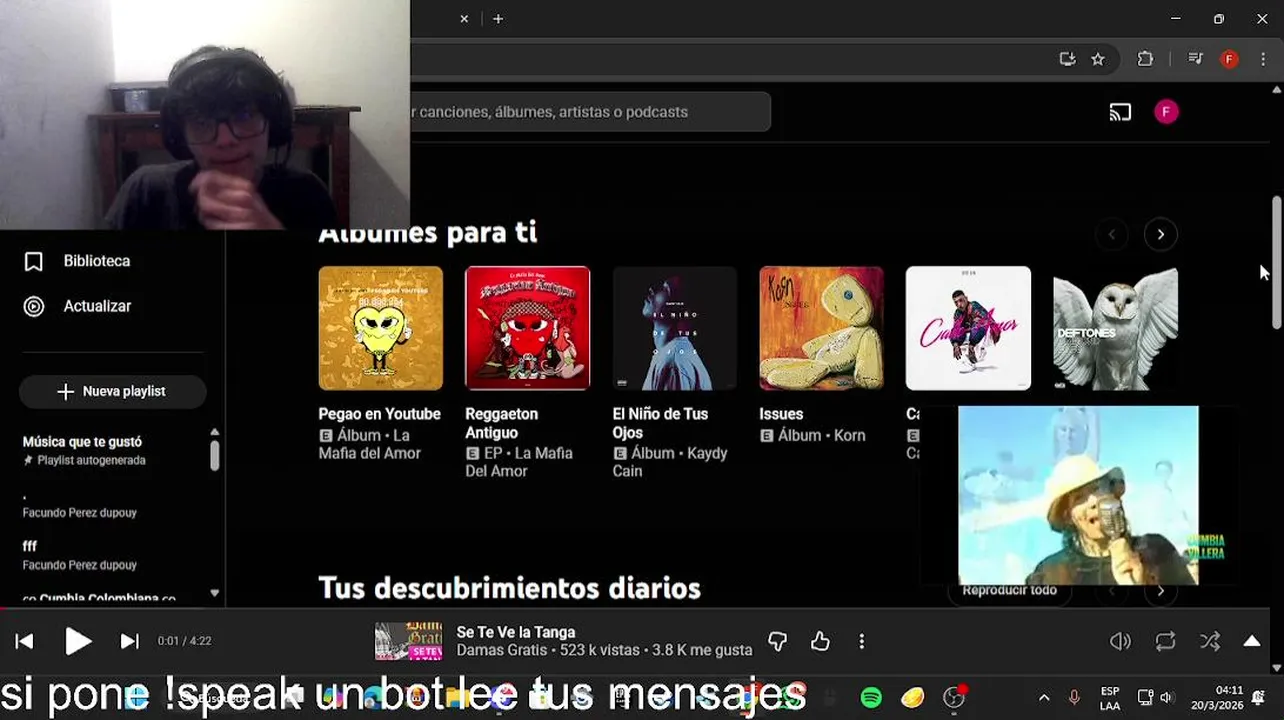Open Chrome extensions puzzle icon

[x=1146, y=59]
